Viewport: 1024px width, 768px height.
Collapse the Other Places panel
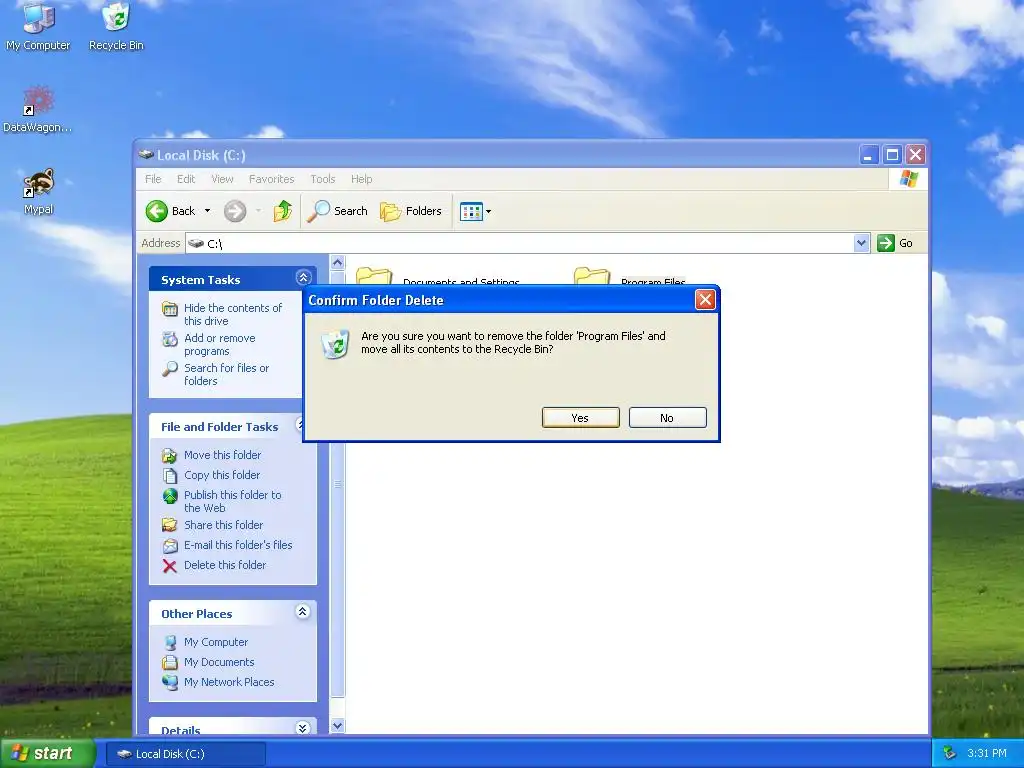pos(302,612)
